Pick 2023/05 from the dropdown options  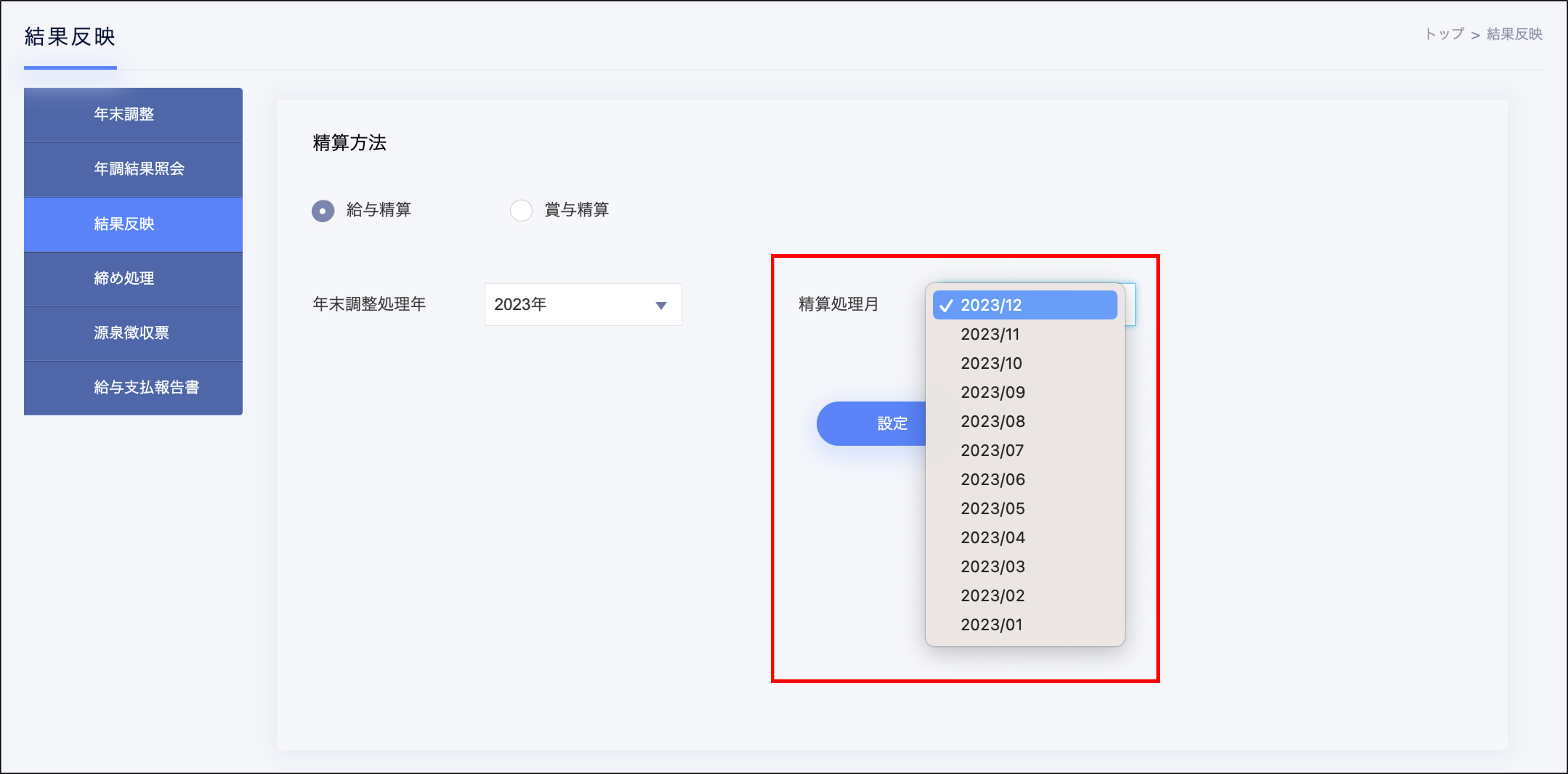point(1024,509)
